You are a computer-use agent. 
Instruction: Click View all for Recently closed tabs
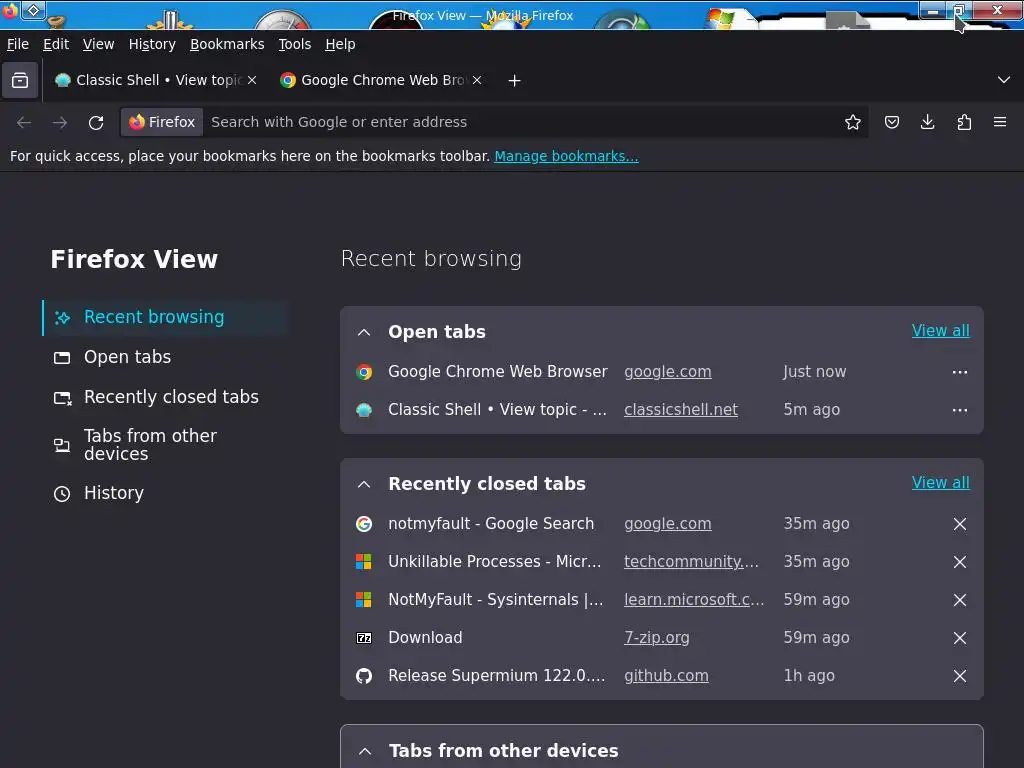click(x=940, y=483)
